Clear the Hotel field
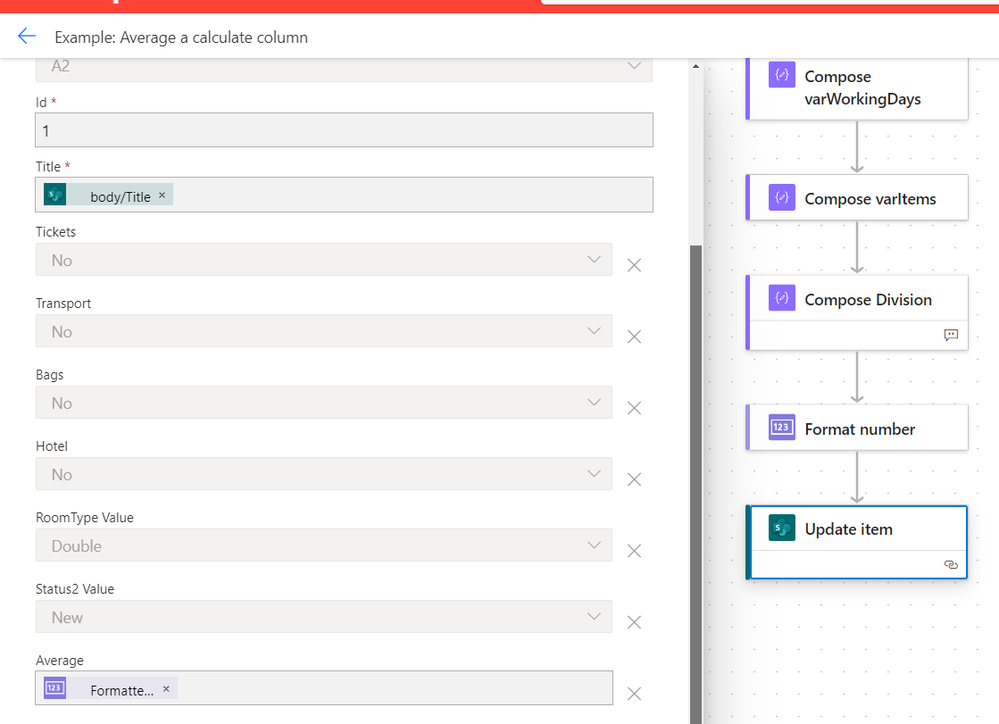This screenshot has width=999, height=724. (x=634, y=479)
